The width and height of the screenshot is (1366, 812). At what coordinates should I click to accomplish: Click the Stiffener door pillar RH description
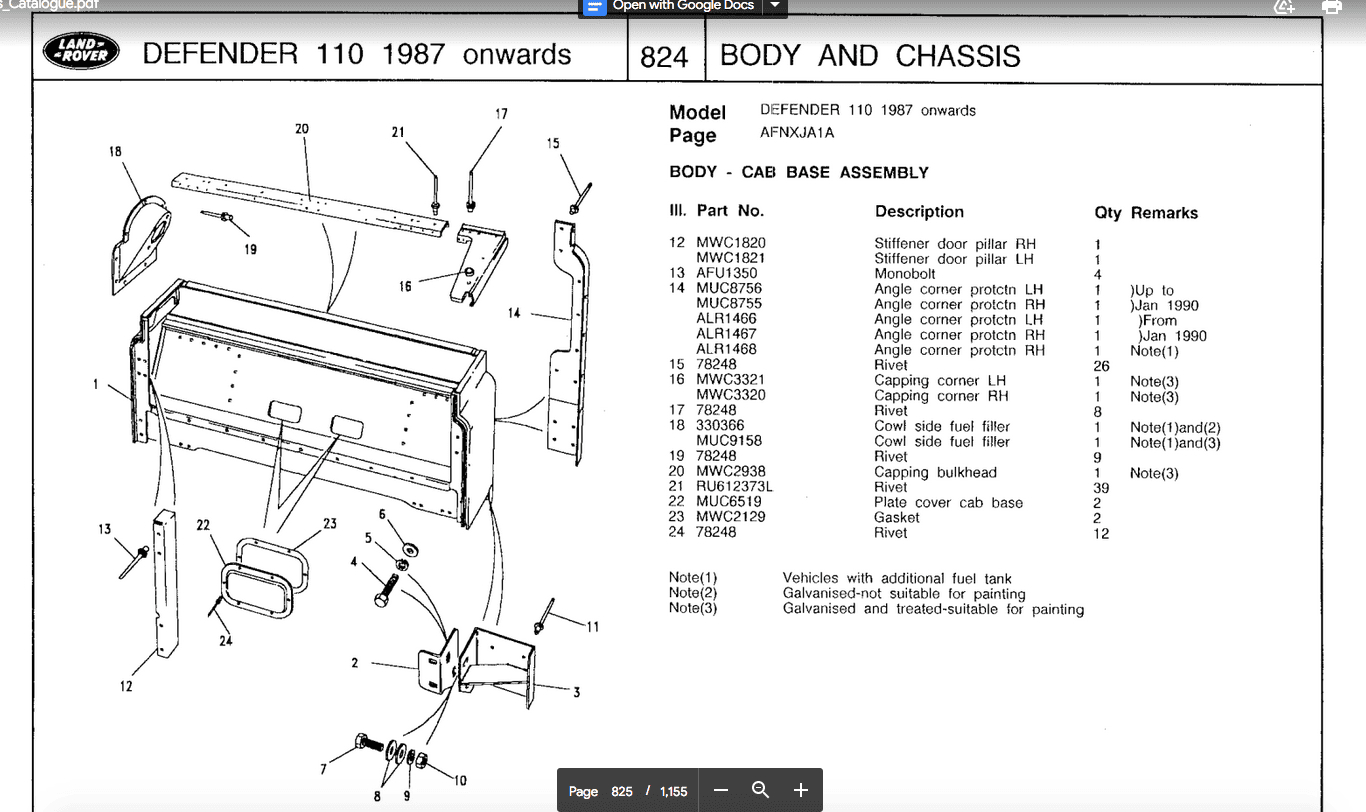coord(955,244)
